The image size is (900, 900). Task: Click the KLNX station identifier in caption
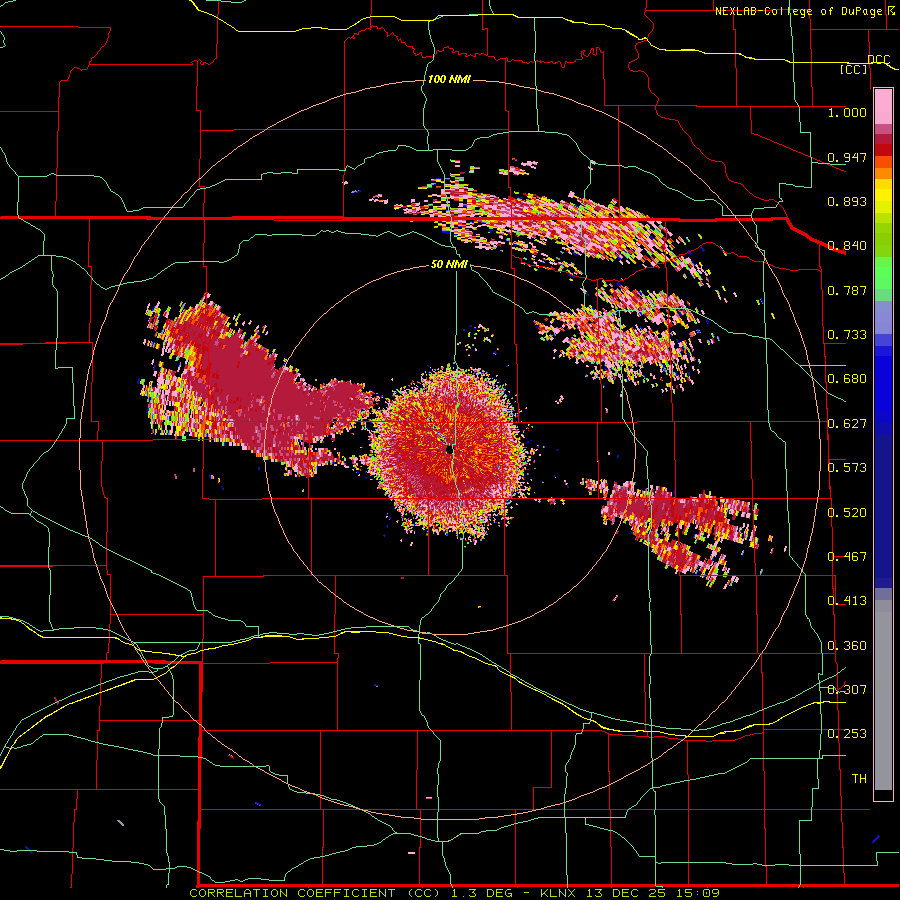coord(559,893)
